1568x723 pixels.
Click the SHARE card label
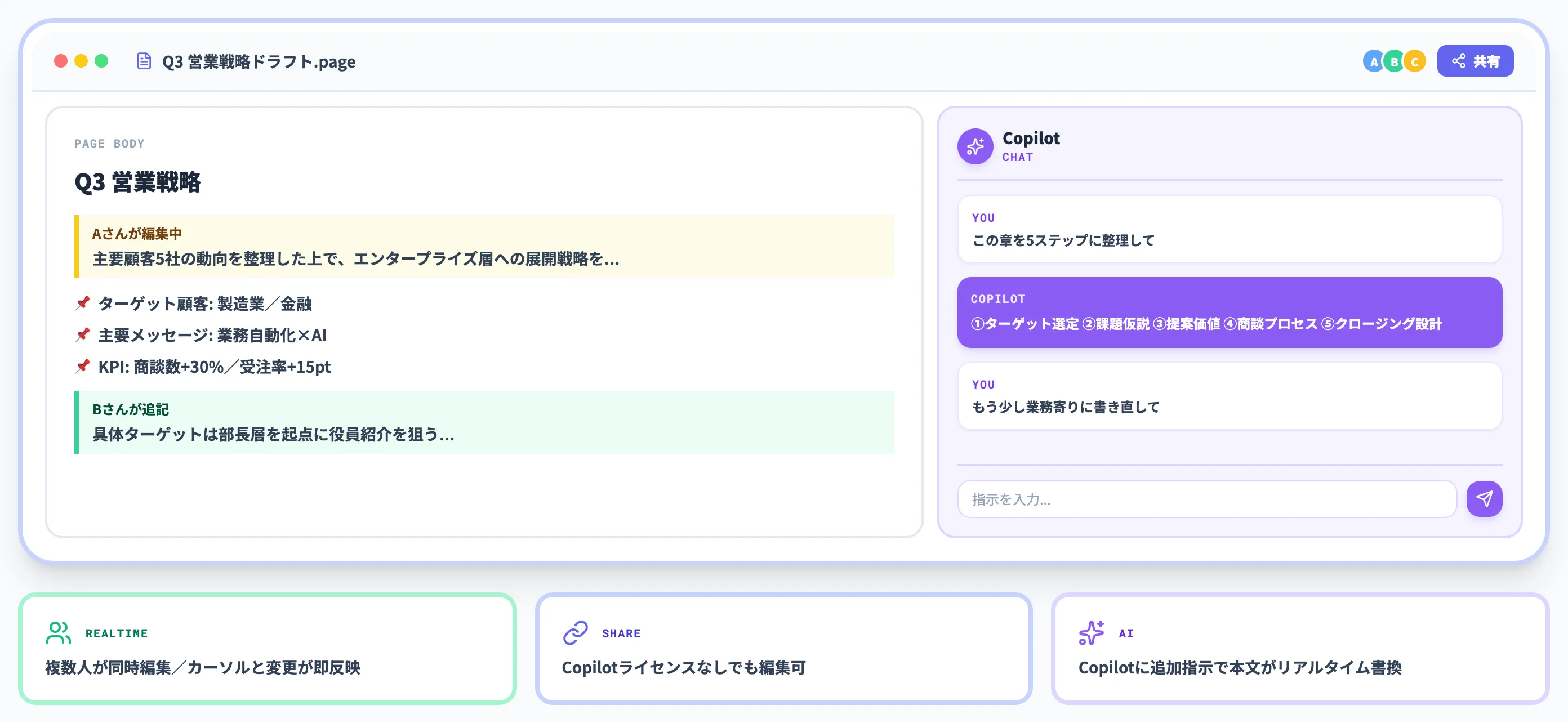[x=621, y=633]
